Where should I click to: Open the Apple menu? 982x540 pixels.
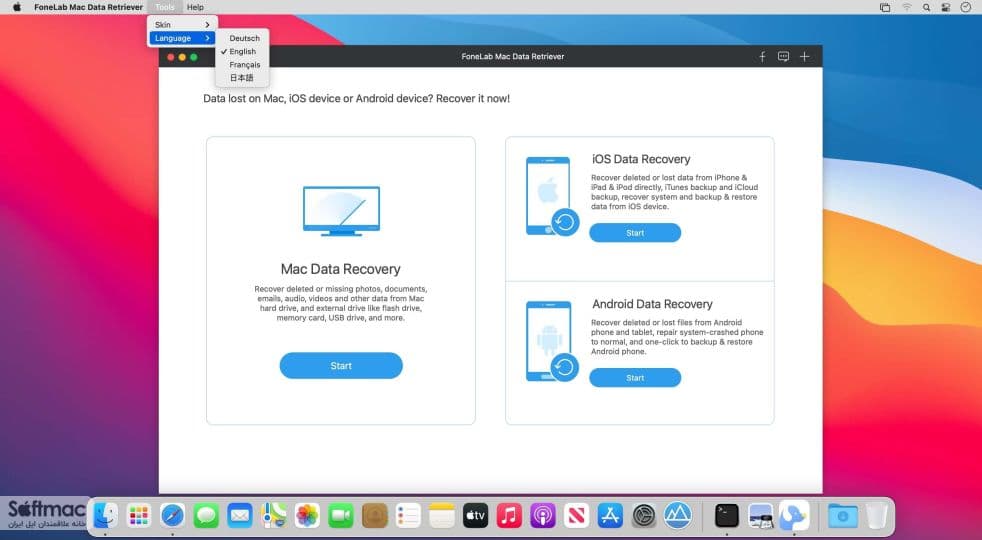click(x=17, y=8)
